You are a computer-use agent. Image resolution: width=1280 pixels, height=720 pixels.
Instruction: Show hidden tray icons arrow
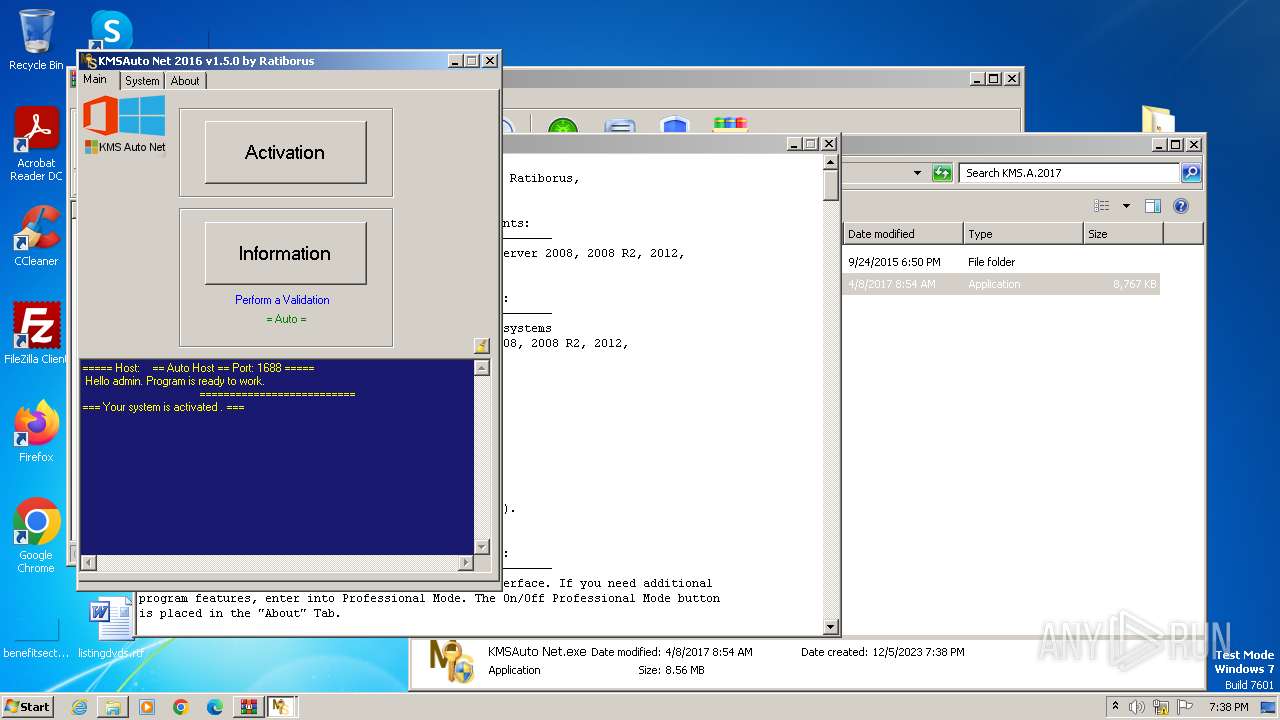[x=1115, y=707]
